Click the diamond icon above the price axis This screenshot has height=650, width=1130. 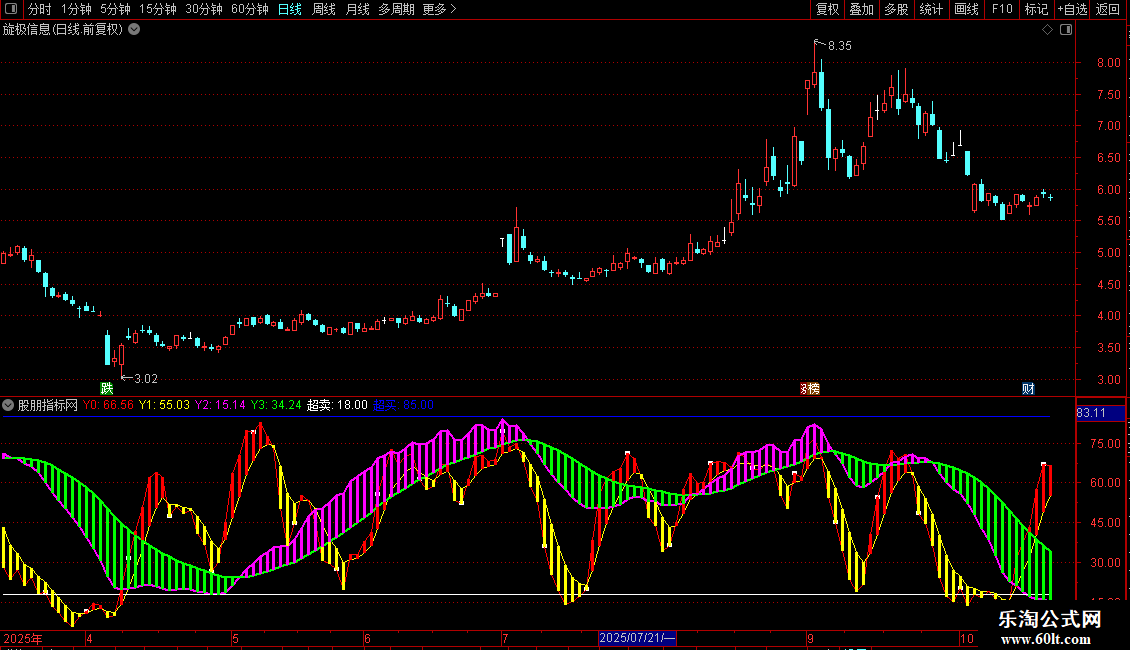click(1048, 30)
